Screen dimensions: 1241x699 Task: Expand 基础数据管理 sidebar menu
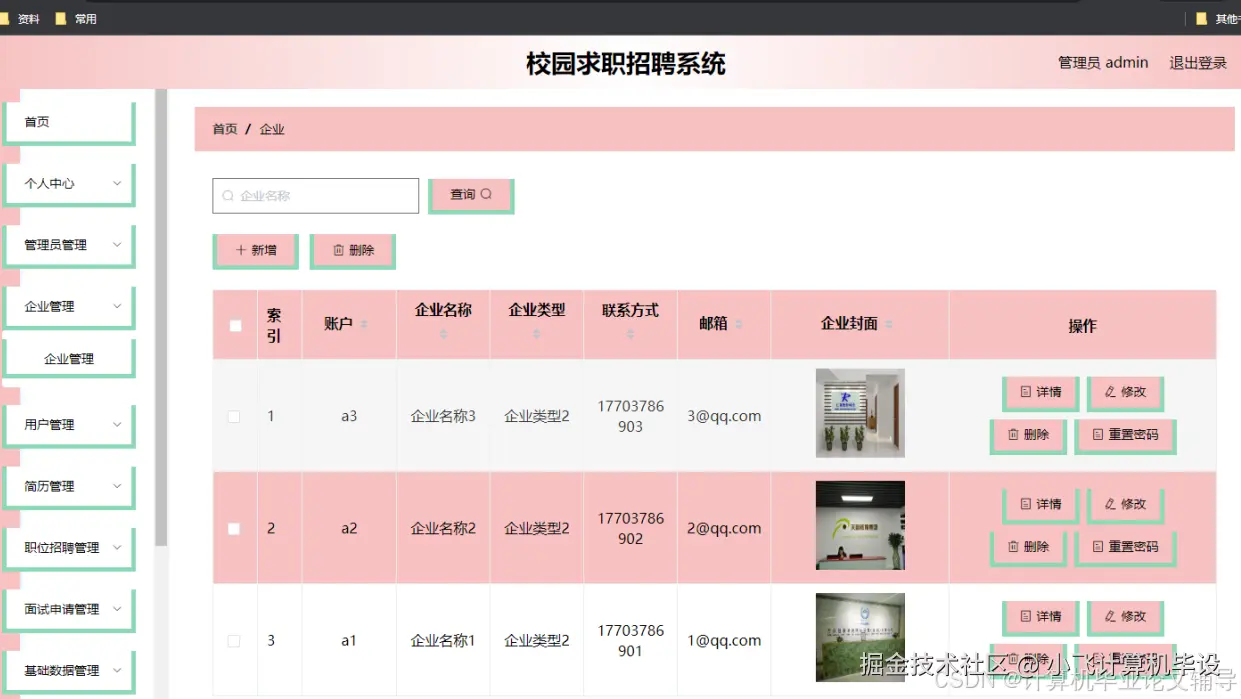tap(69, 671)
